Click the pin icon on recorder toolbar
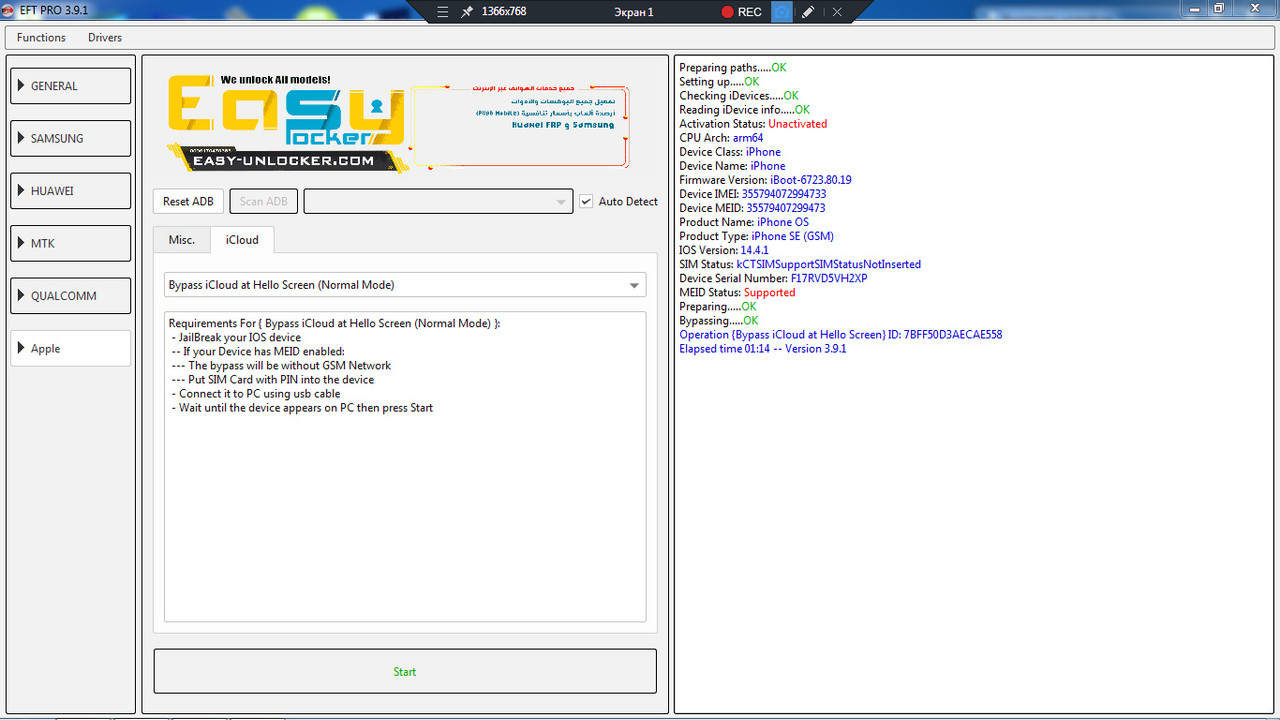This screenshot has height=720, width=1280. (467, 12)
